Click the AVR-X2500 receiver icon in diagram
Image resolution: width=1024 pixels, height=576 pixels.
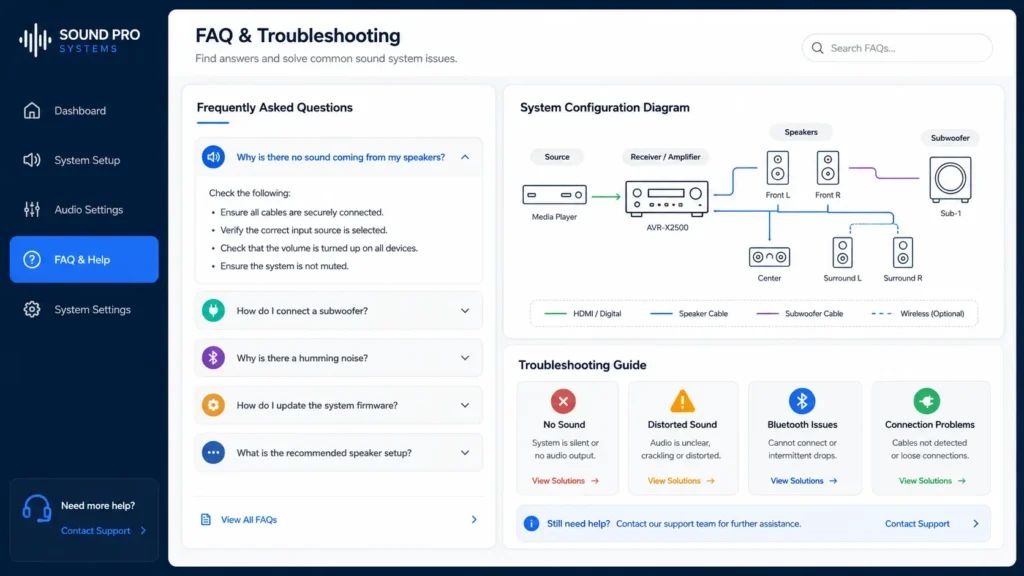click(x=667, y=199)
